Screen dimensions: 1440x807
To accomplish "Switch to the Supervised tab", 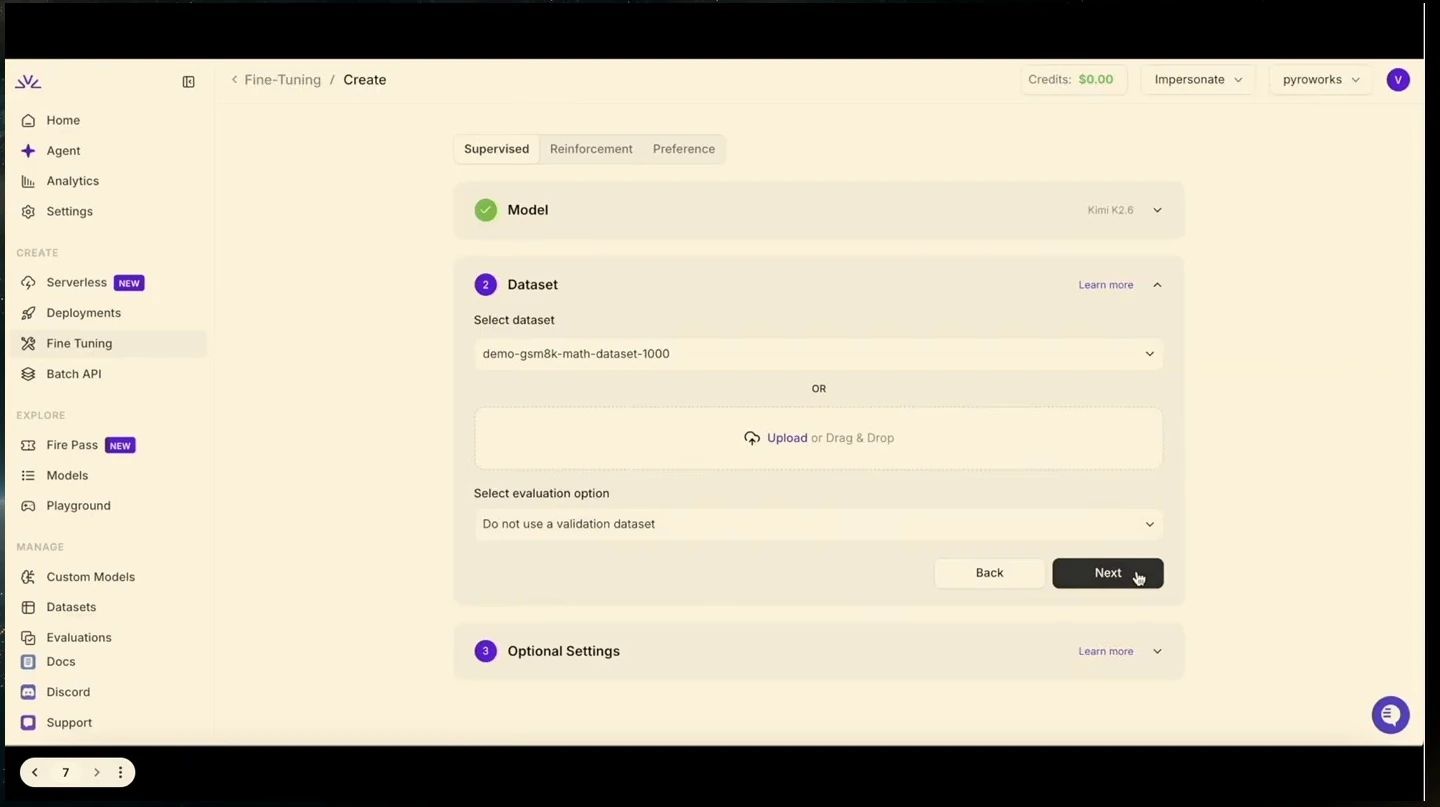I will tap(496, 149).
